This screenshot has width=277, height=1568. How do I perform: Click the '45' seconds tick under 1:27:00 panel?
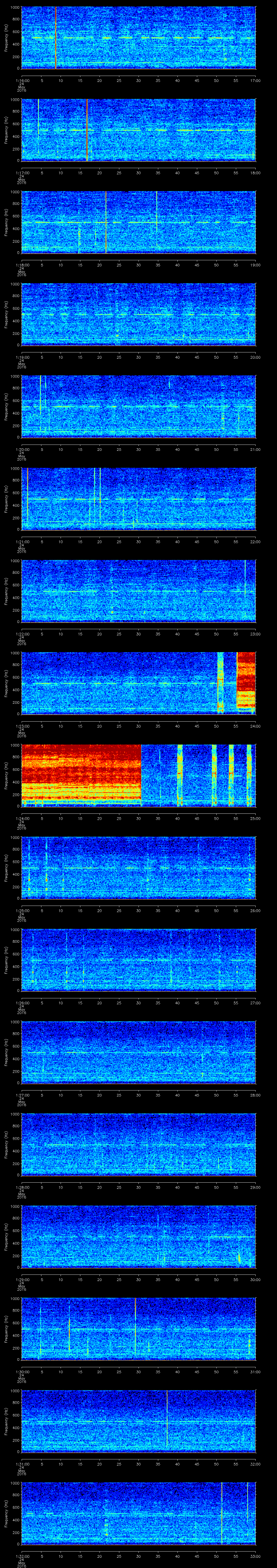(197, 1095)
